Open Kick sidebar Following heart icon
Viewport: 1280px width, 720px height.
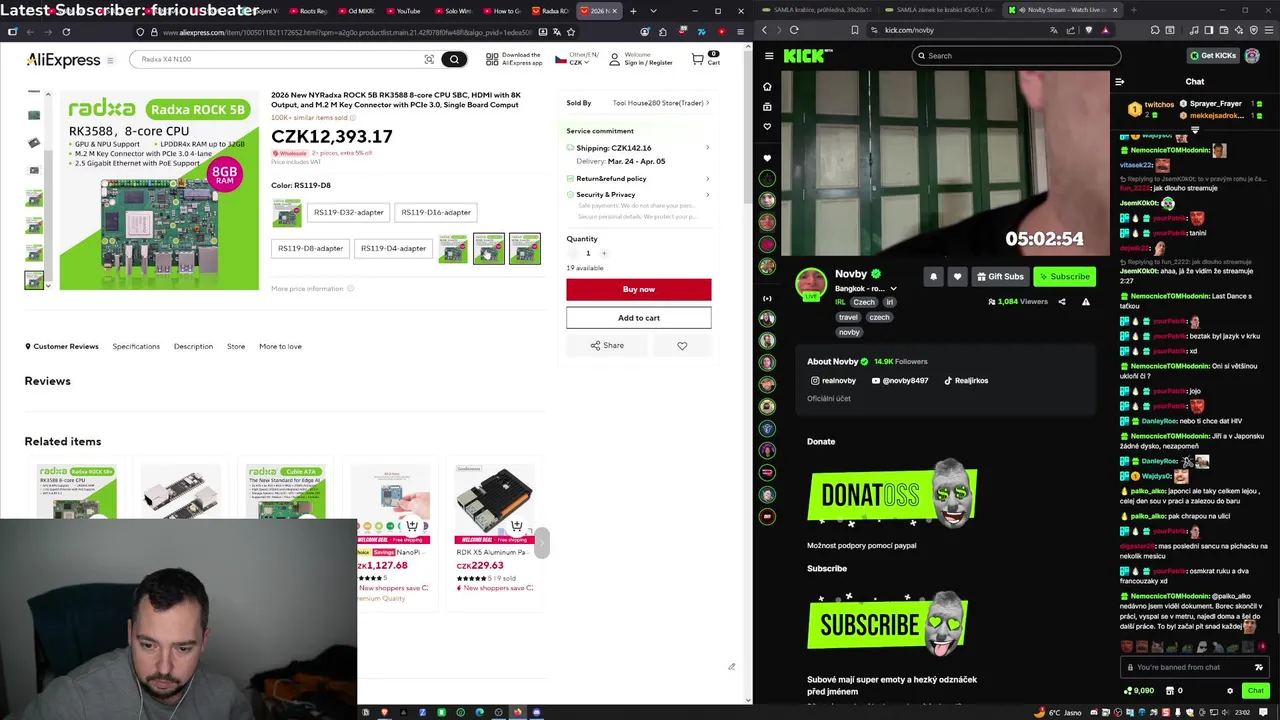[767, 126]
